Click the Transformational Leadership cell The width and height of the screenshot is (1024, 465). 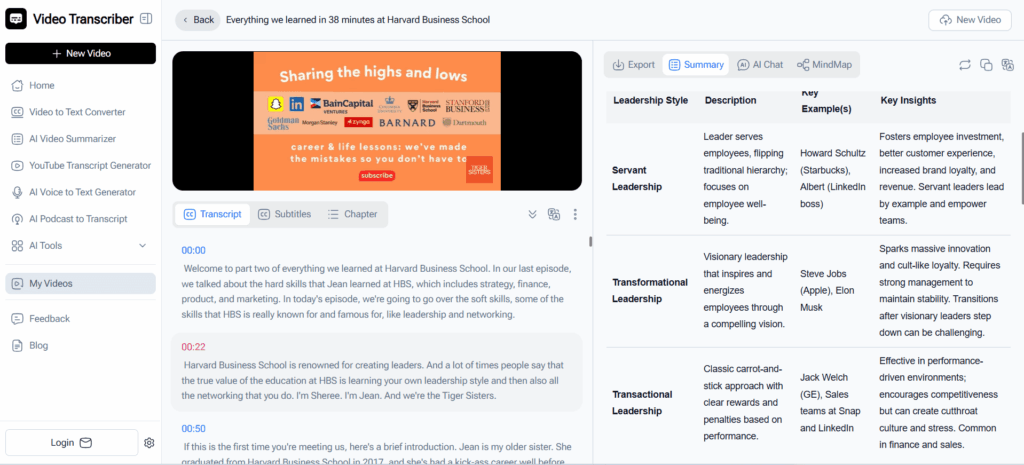click(650, 291)
